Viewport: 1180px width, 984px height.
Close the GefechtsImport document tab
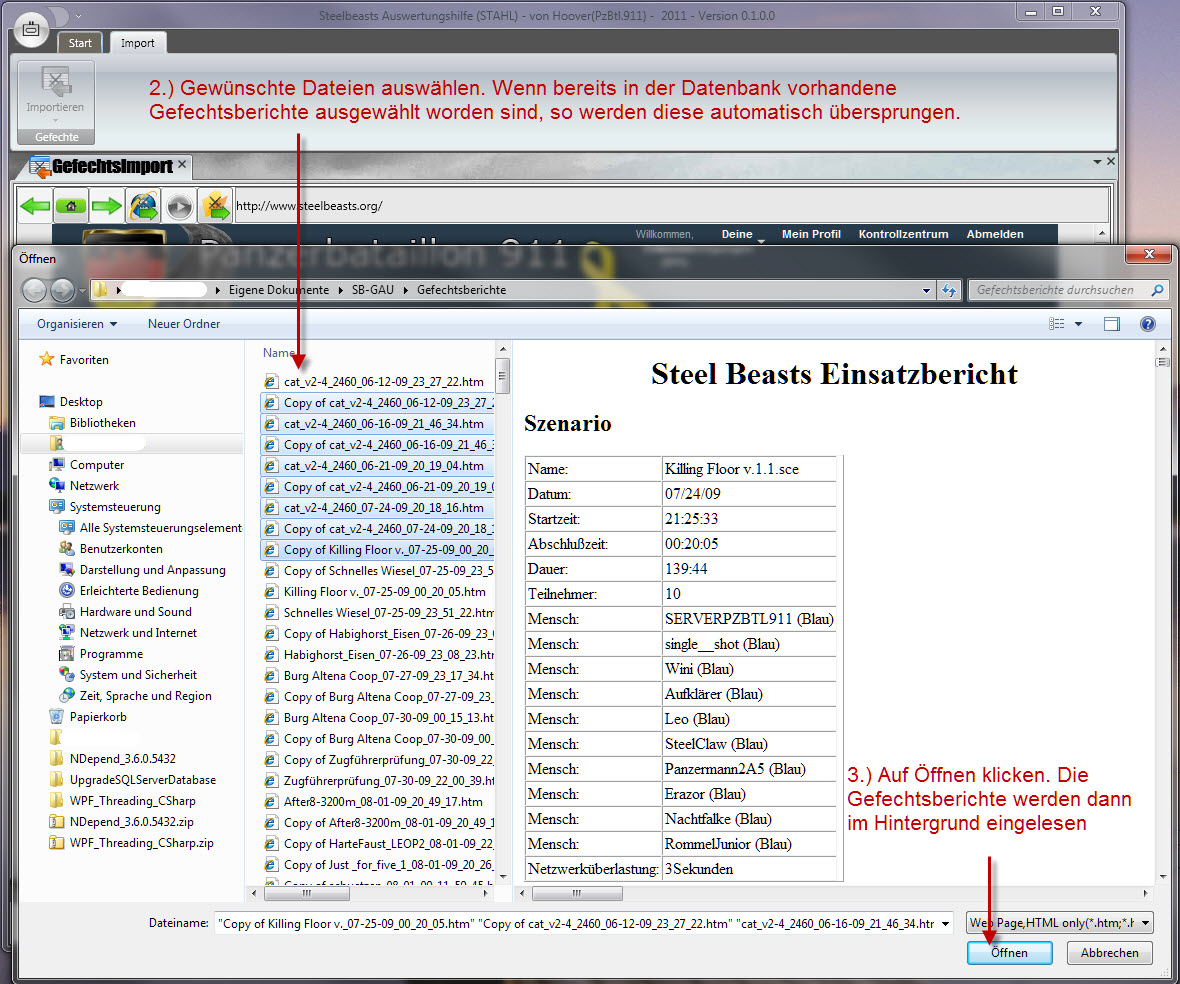click(x=182, y=165)
